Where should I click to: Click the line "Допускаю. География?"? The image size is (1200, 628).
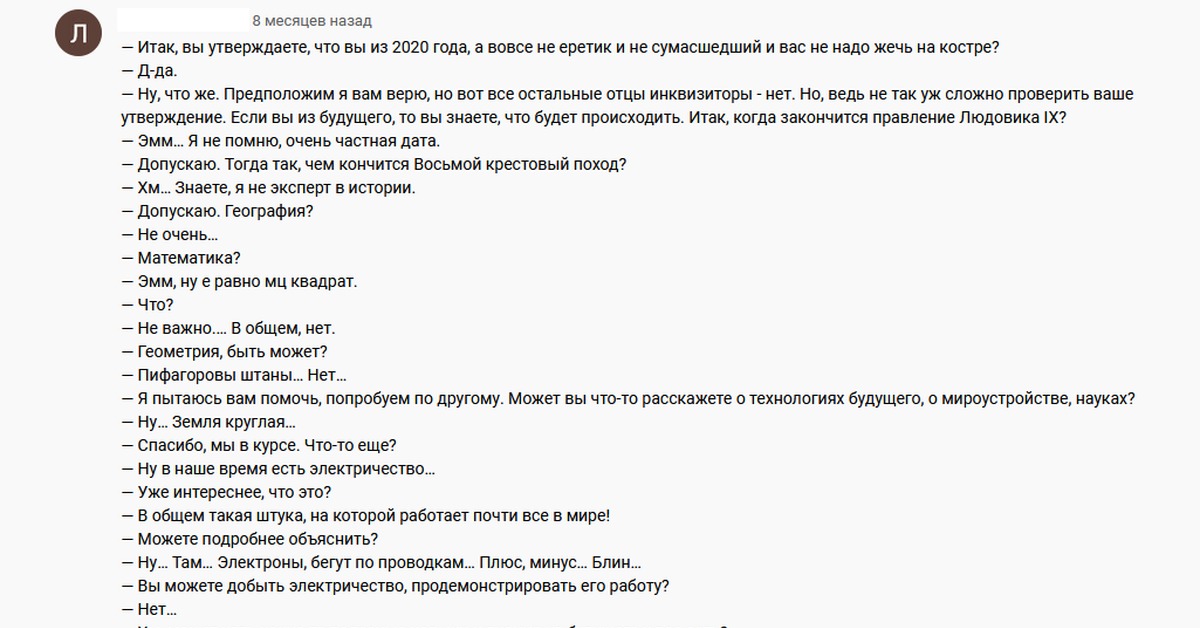[218, 211]
